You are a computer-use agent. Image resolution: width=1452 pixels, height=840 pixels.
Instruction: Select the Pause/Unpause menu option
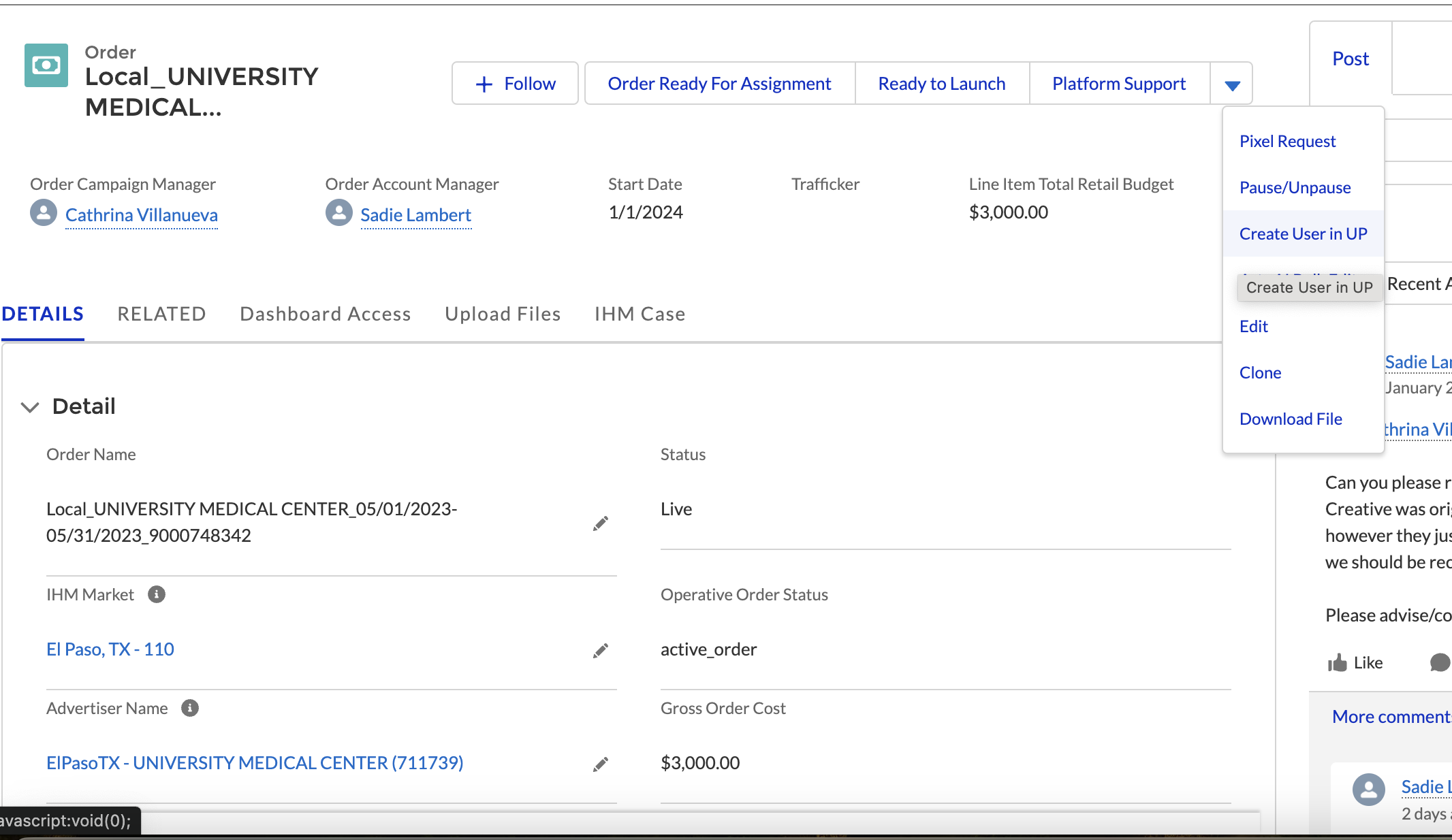[1295, 187]
